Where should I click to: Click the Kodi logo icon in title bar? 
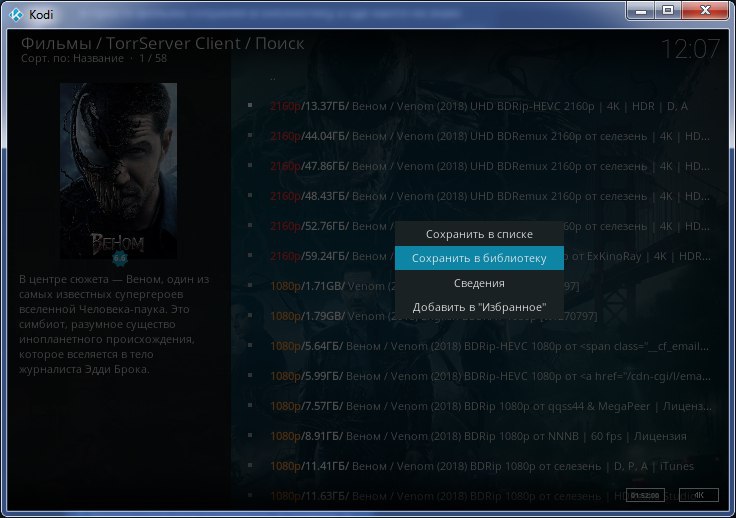16,15
